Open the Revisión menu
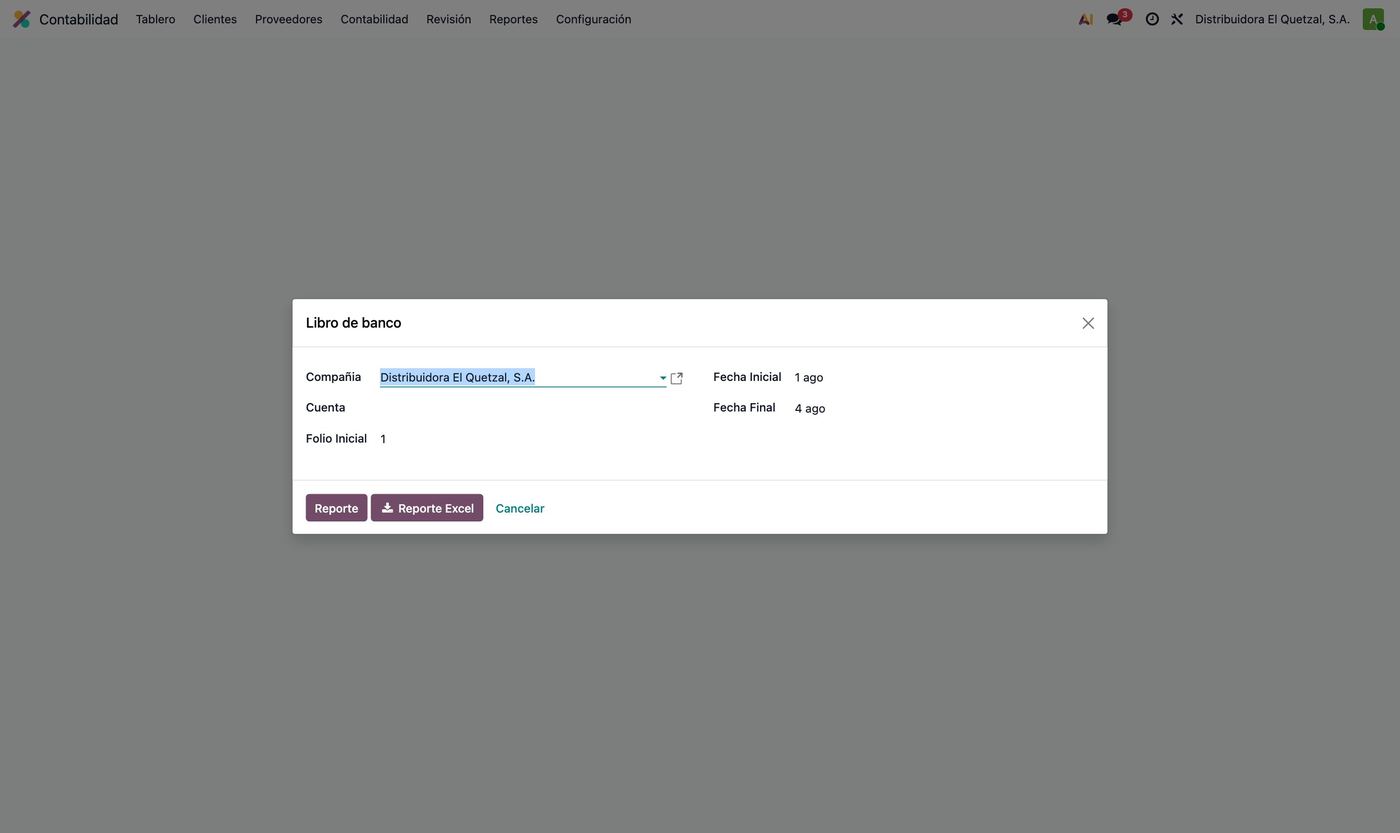The width and height of the screenshot is (1400, 833). click(x=448, y=19)
